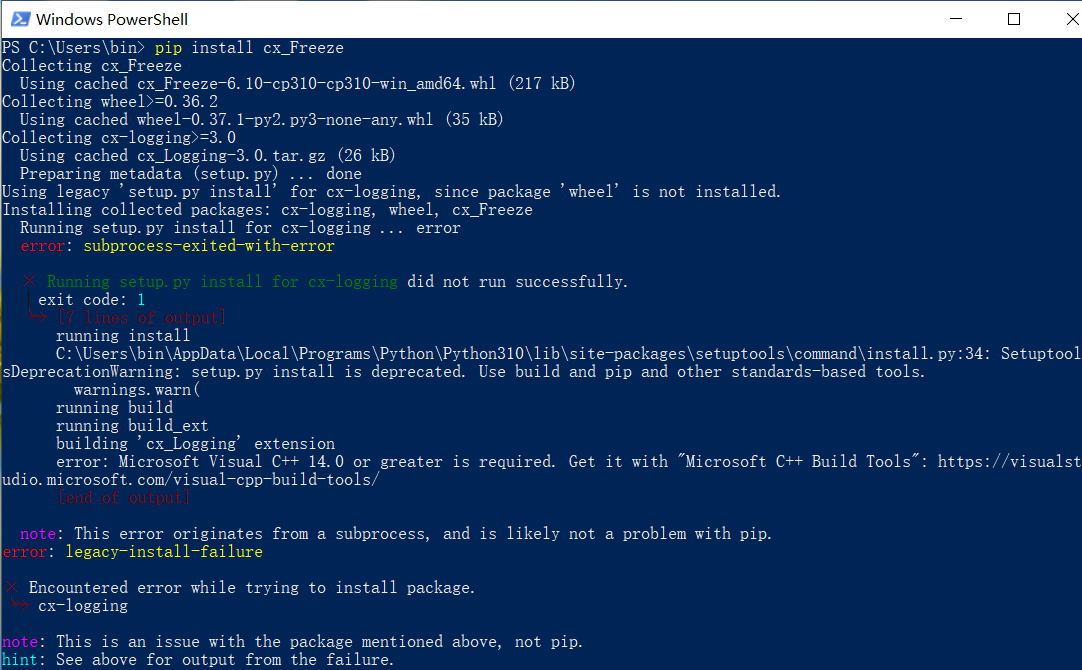Click the 'exit code: 1' line
The image size is (1082, 670).
click(x=90, y=299)
